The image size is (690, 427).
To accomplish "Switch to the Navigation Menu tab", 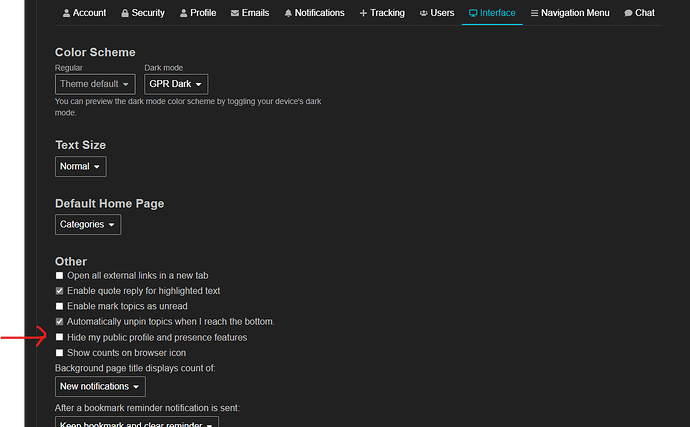I will [572, 13].
